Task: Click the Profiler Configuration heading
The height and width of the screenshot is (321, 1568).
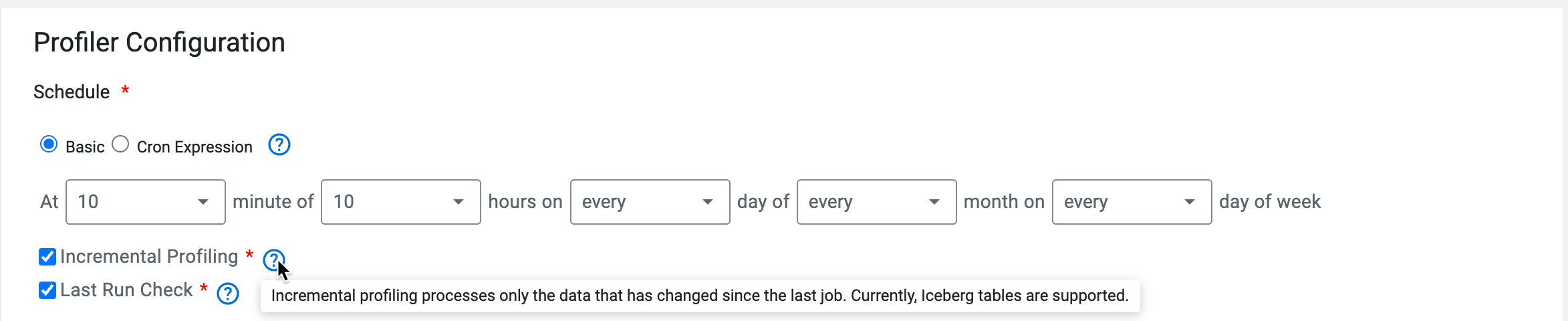Action: (159, 43)
